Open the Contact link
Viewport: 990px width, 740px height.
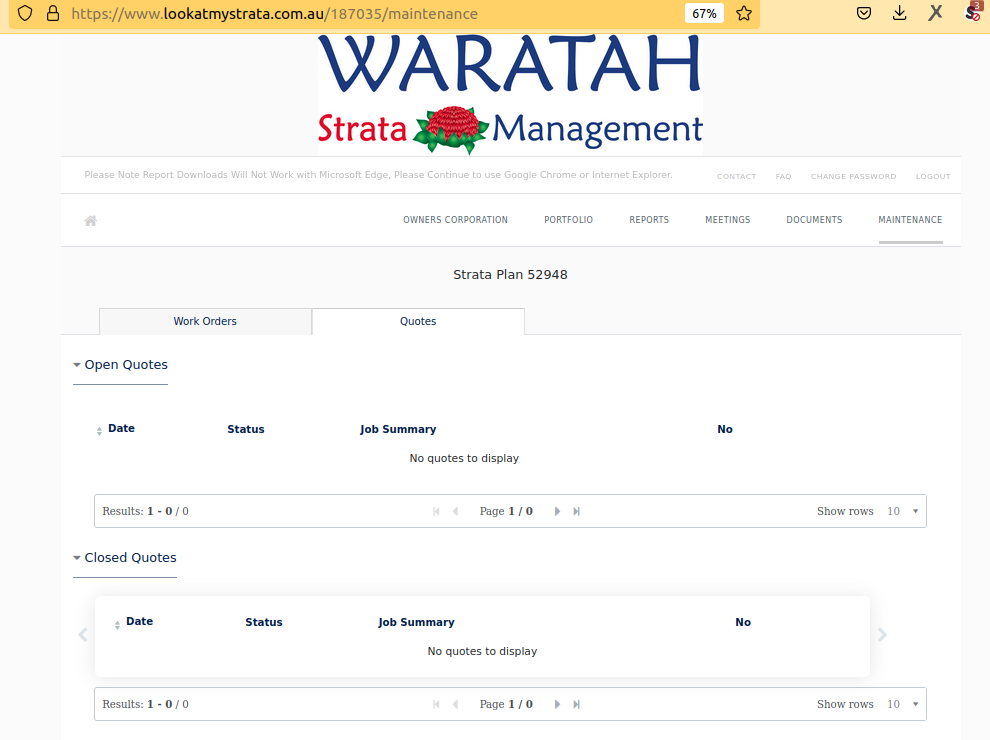coord(736,176)
